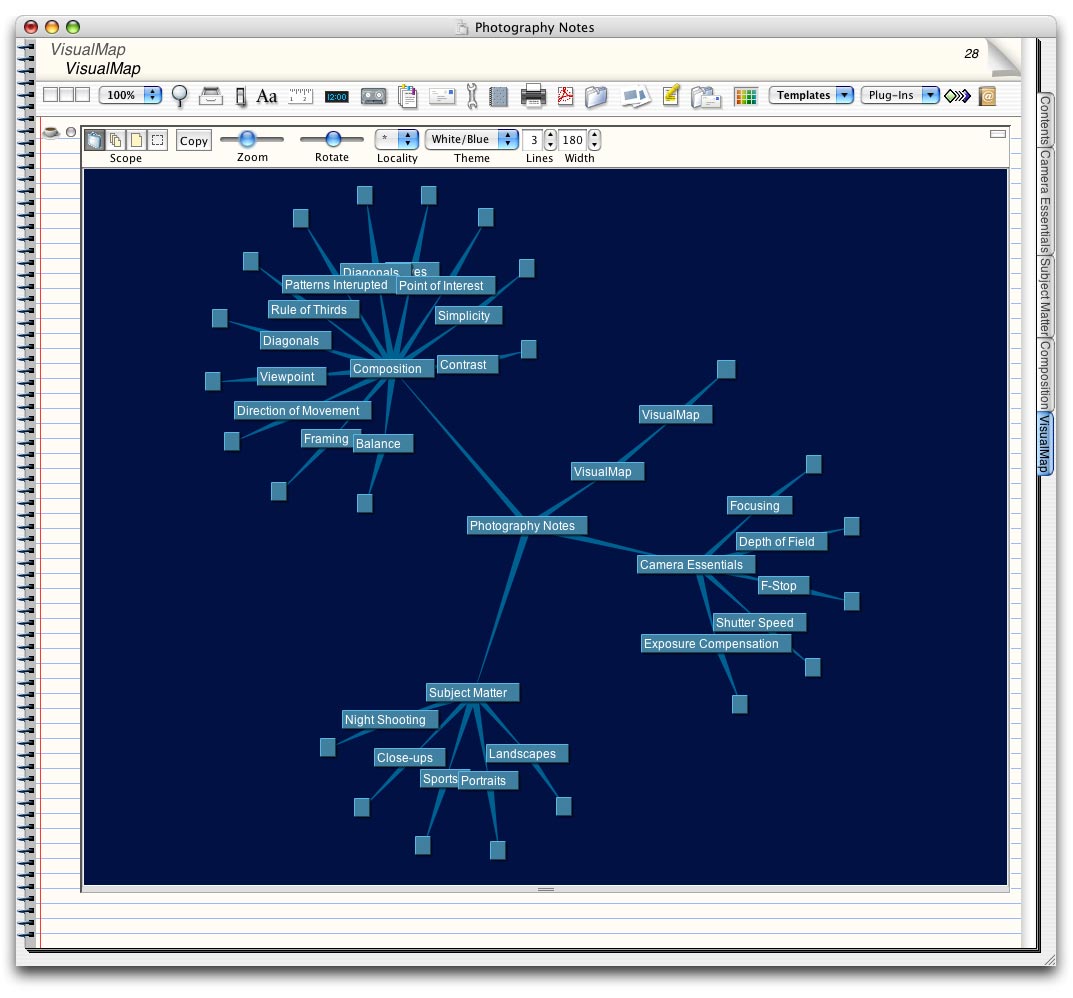Switch to the Camera Essentials side tab

tap(1045, 202)
